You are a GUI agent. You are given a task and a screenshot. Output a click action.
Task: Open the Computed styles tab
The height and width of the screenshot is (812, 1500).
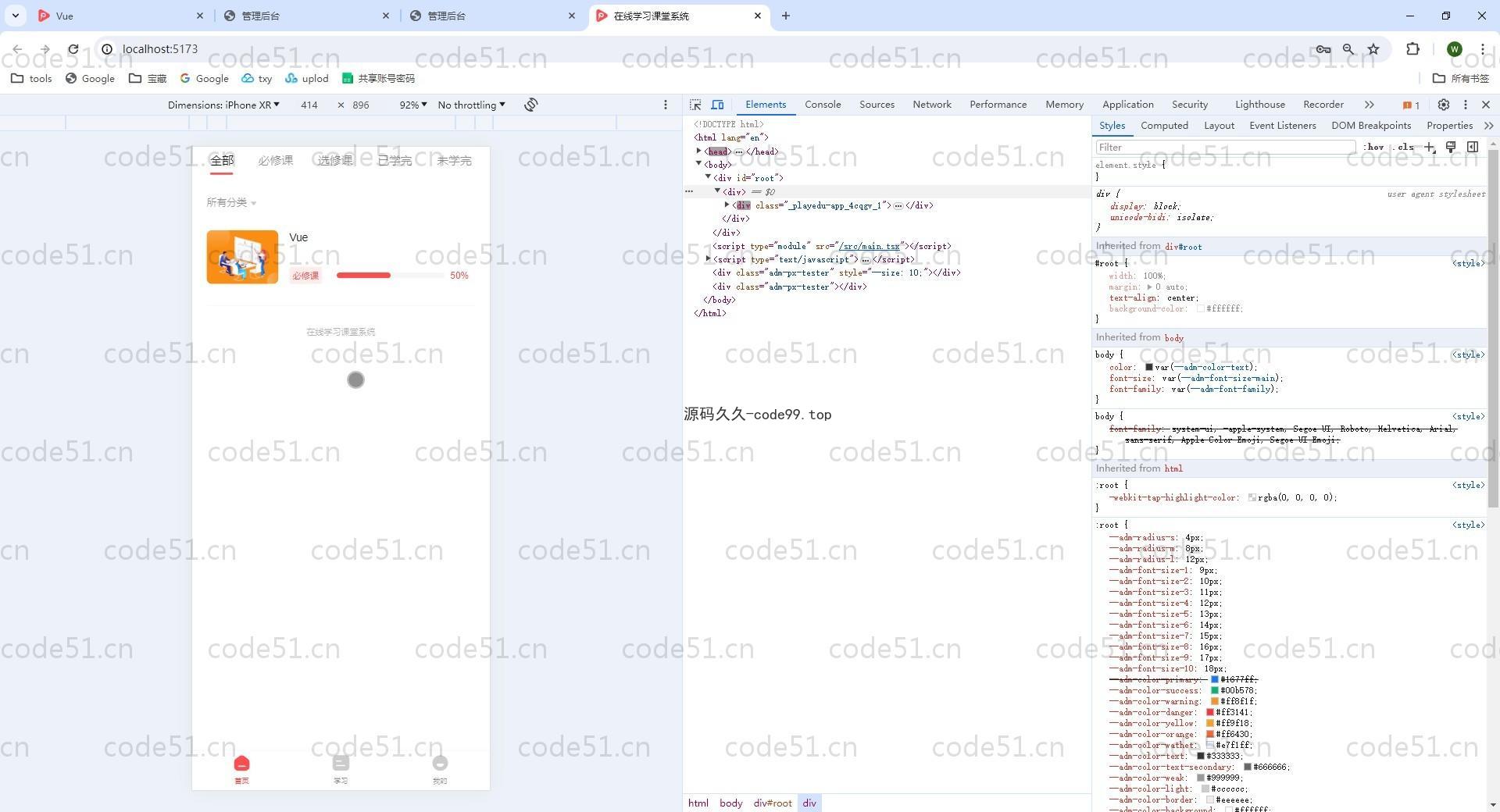pos(1164,126)
